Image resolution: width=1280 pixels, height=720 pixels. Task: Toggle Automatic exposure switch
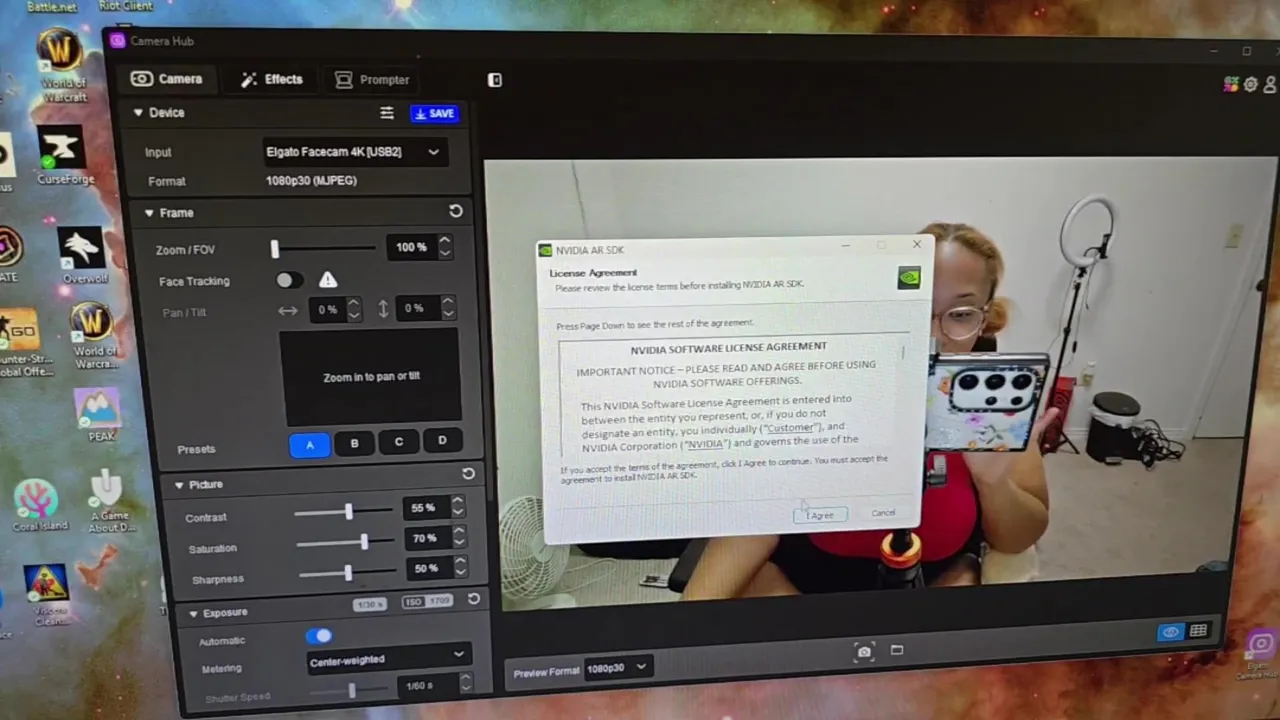pos(319,636)
